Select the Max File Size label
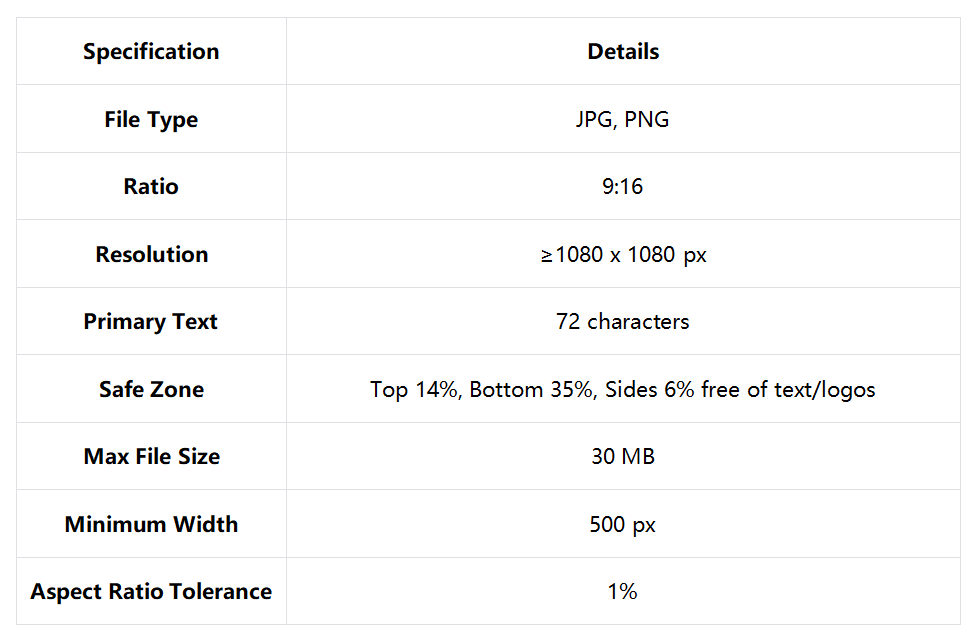Image resolution: width=977 pixels, height=636 pixels. (151, 457)
